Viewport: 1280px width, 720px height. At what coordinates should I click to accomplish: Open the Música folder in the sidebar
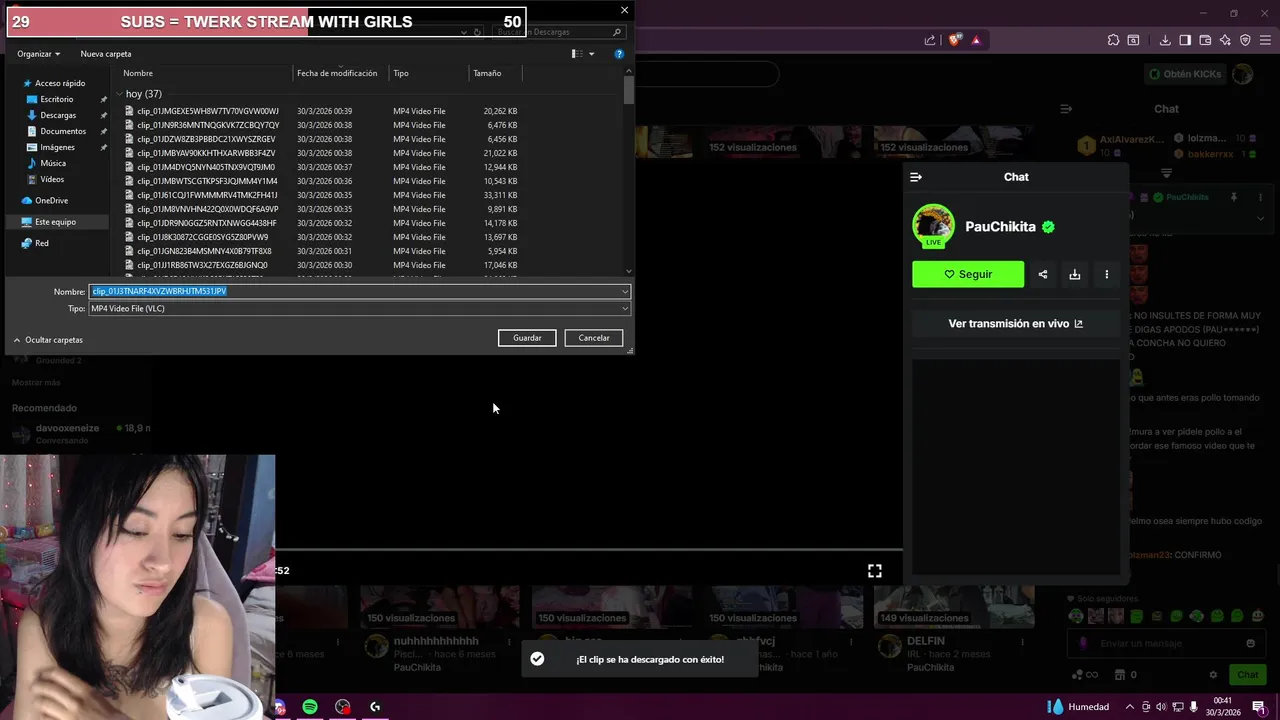coord(53,163)
